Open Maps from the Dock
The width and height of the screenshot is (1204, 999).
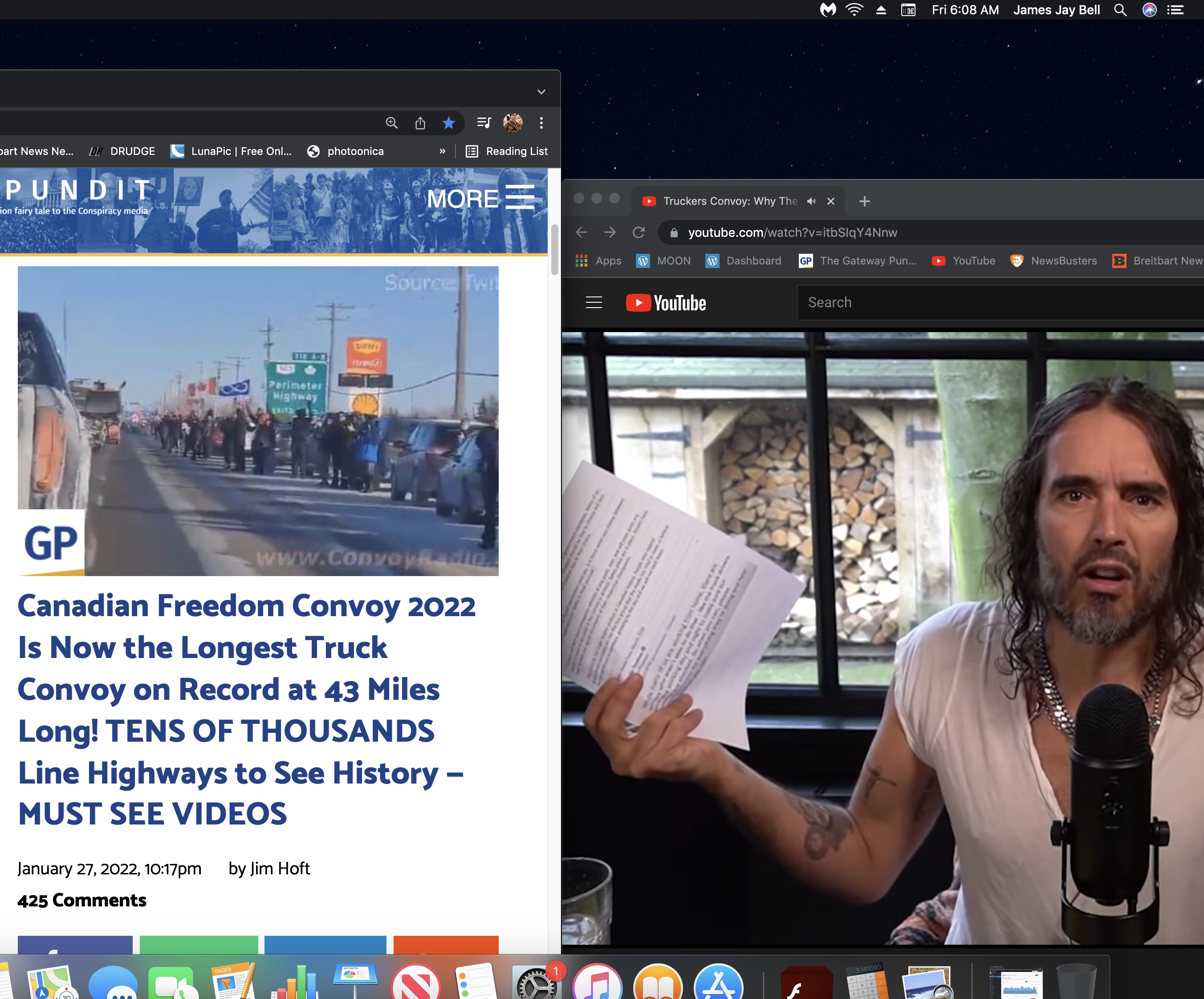click(x=52, y=983)
